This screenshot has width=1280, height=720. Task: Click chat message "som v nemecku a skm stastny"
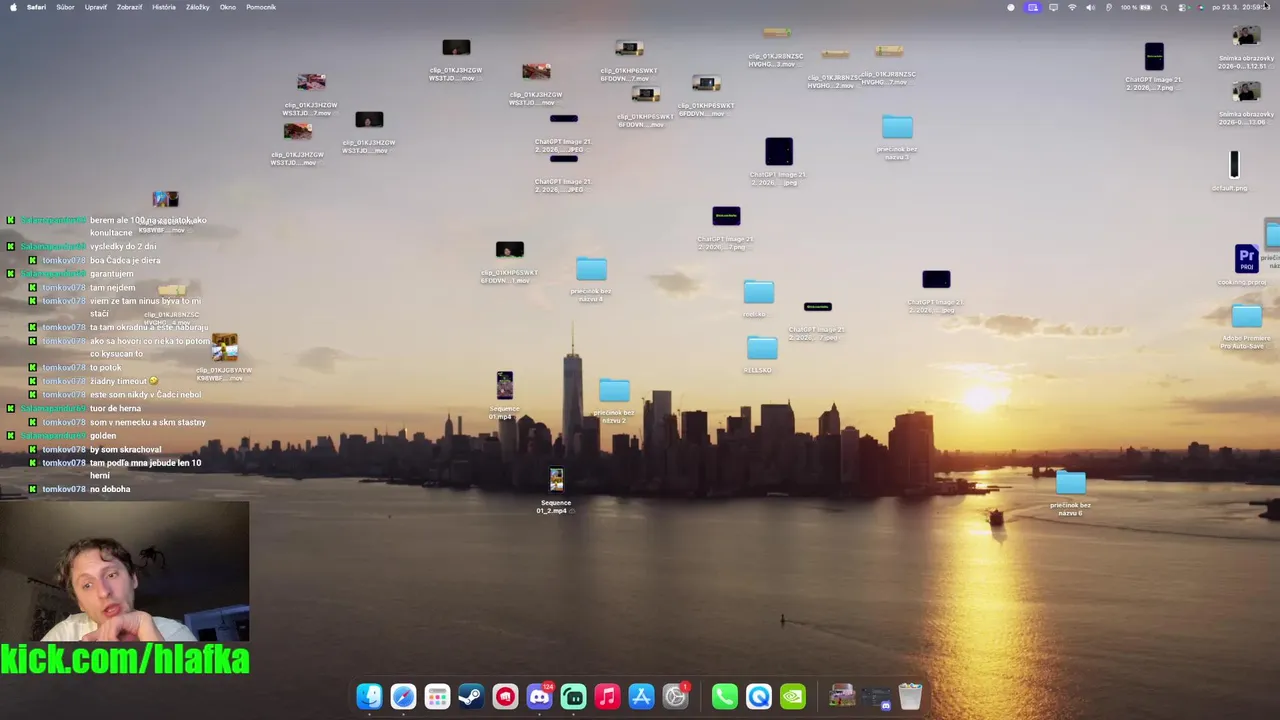(x=148, y=422)
